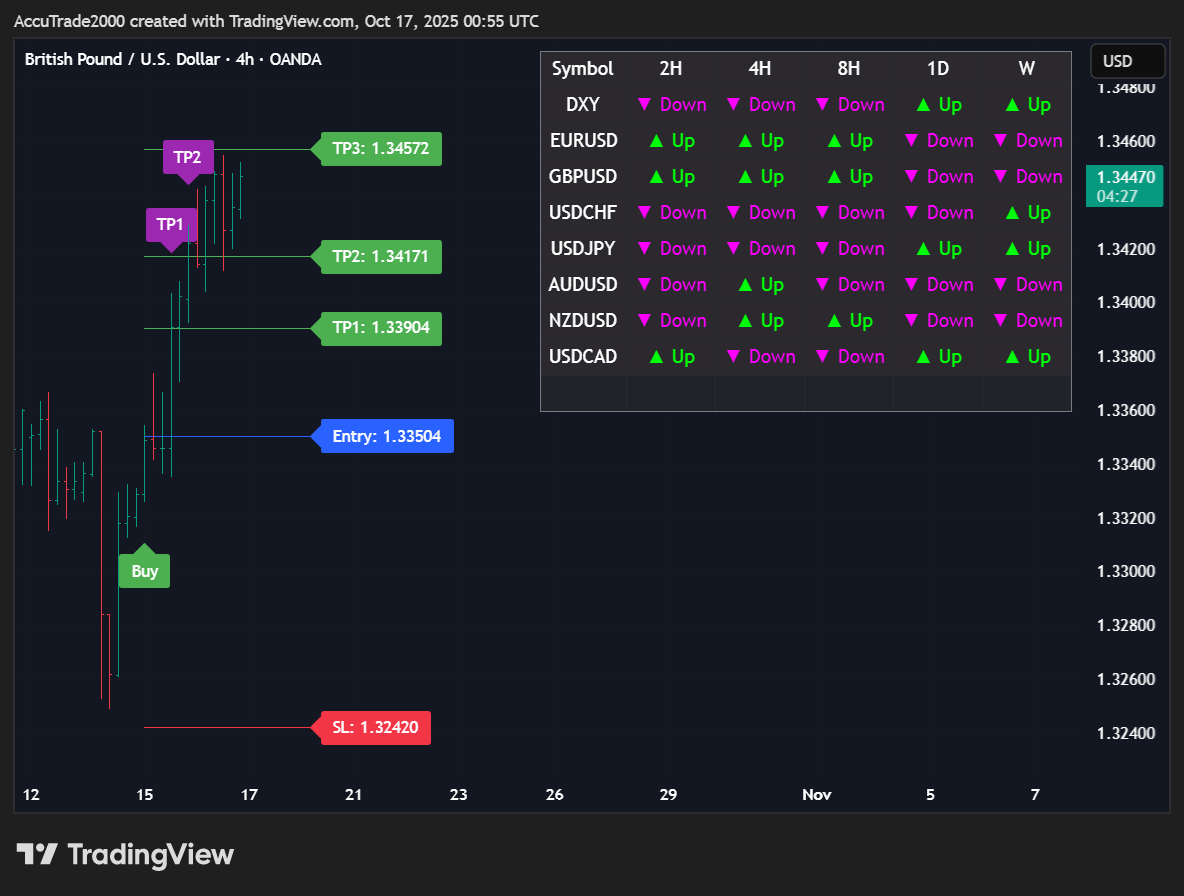Click the TP1: 1.33904 target label
This screenshot has height=896, width=1184.
(380, 328)
